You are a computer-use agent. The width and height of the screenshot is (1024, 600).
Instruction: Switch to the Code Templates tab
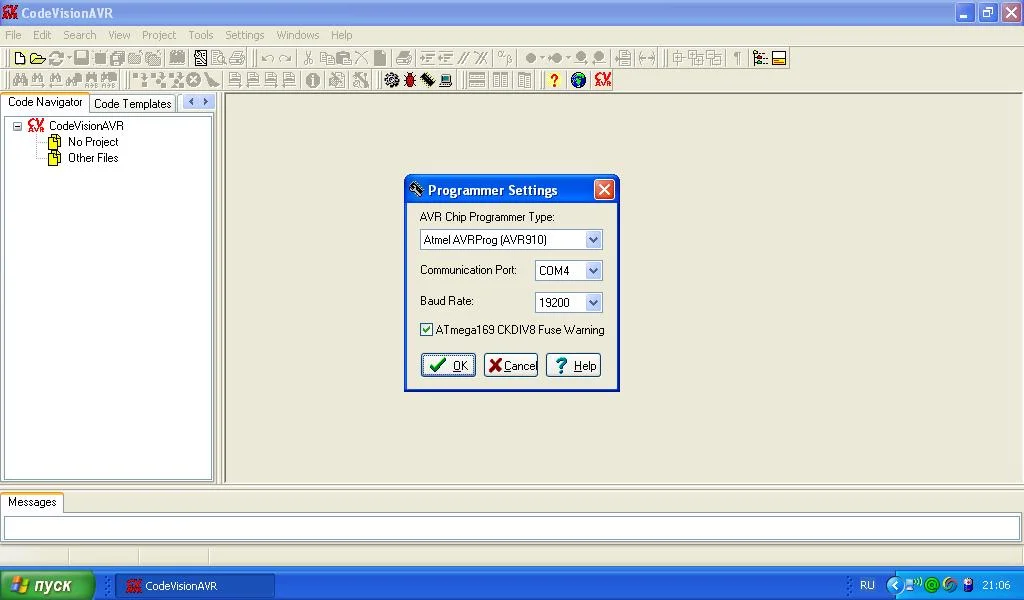point(133,104)
